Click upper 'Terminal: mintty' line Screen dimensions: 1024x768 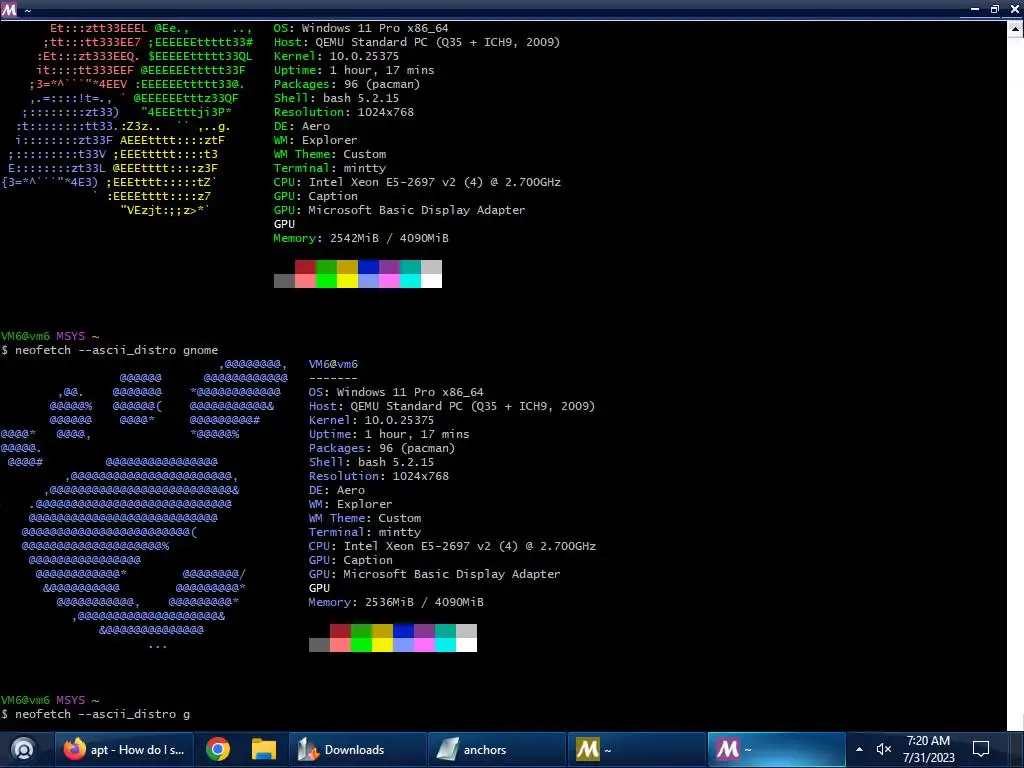[x=330, y=168]
